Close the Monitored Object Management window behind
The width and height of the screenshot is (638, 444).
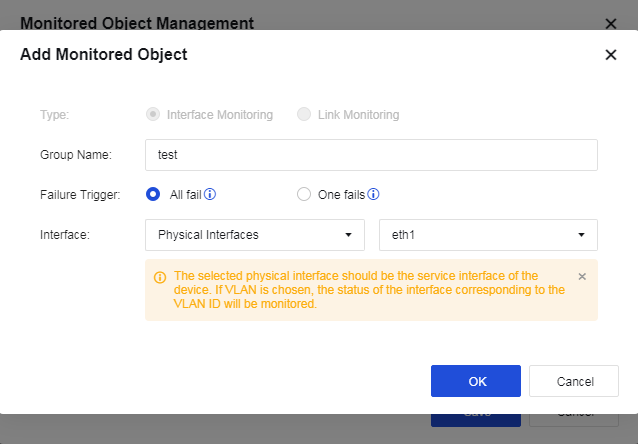click(610, 21)
